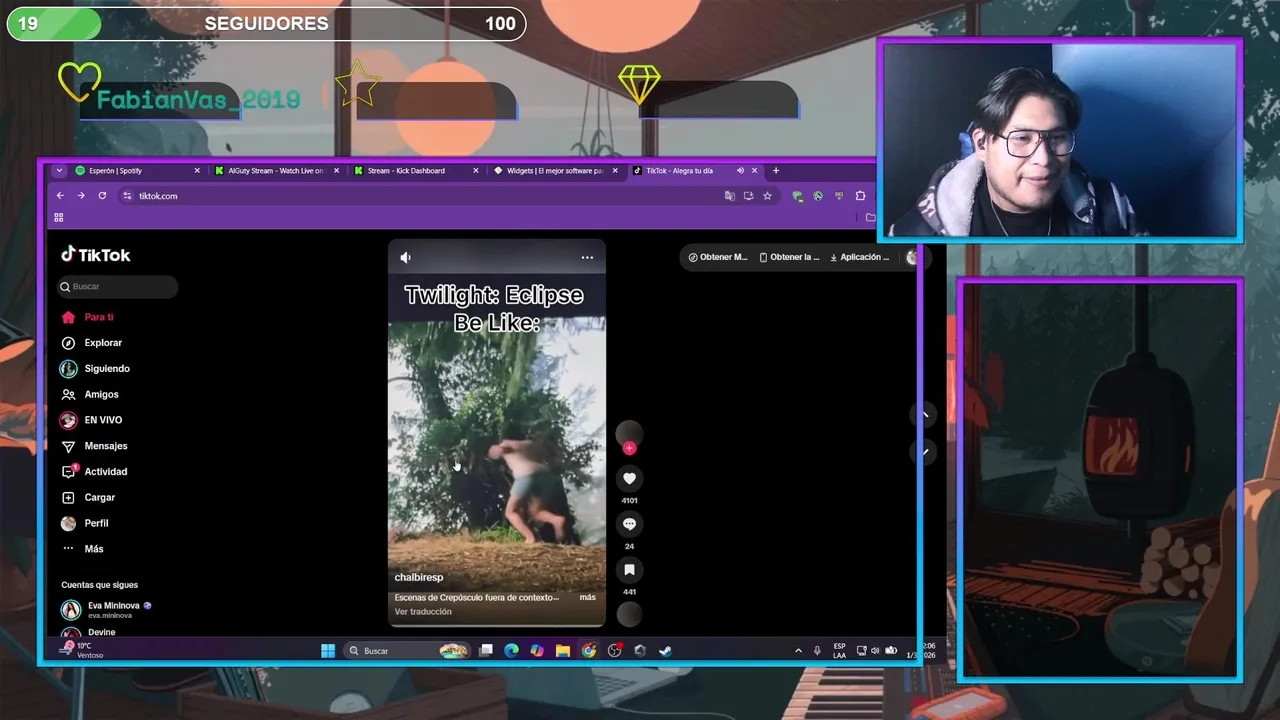This screenshot has height=720, width=1280.
Task: Open the tab search dropdown chevron
Action: pyautogui.click(x=59, y=171)
